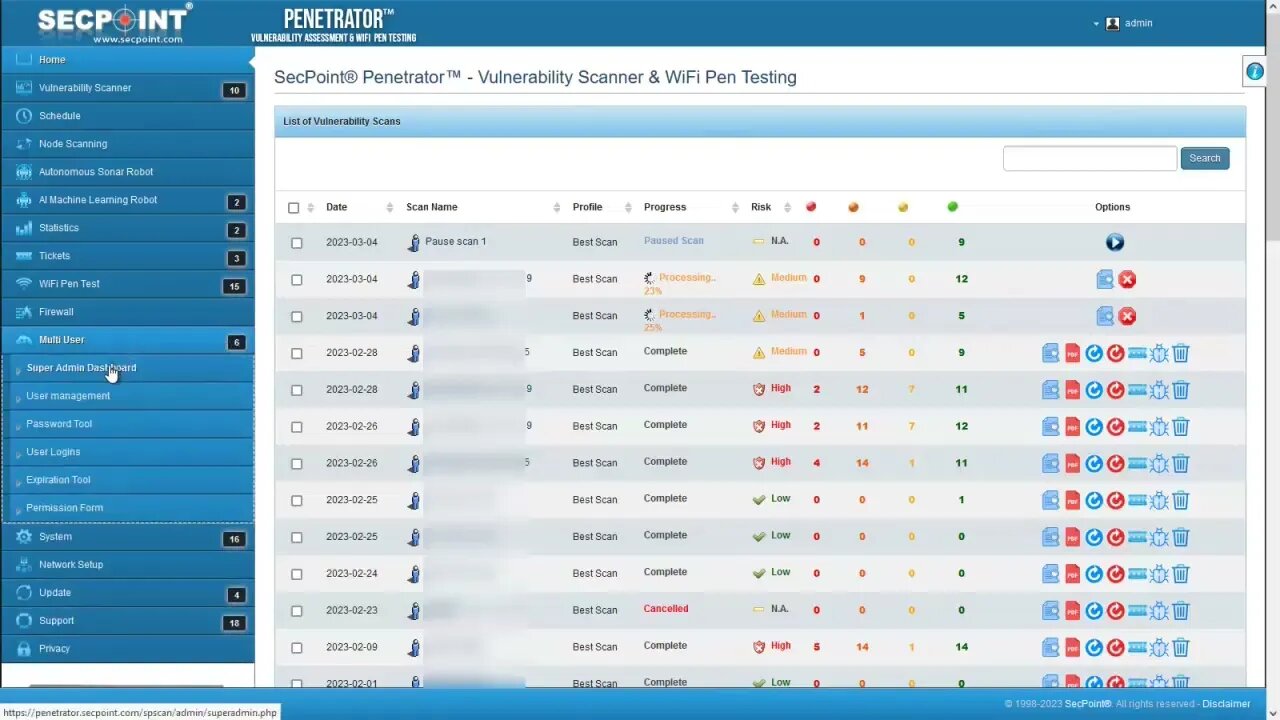The width and height of the screenshot is (1280, 720).
Task: Collapse the Multi User menu section
Action: 127,340
